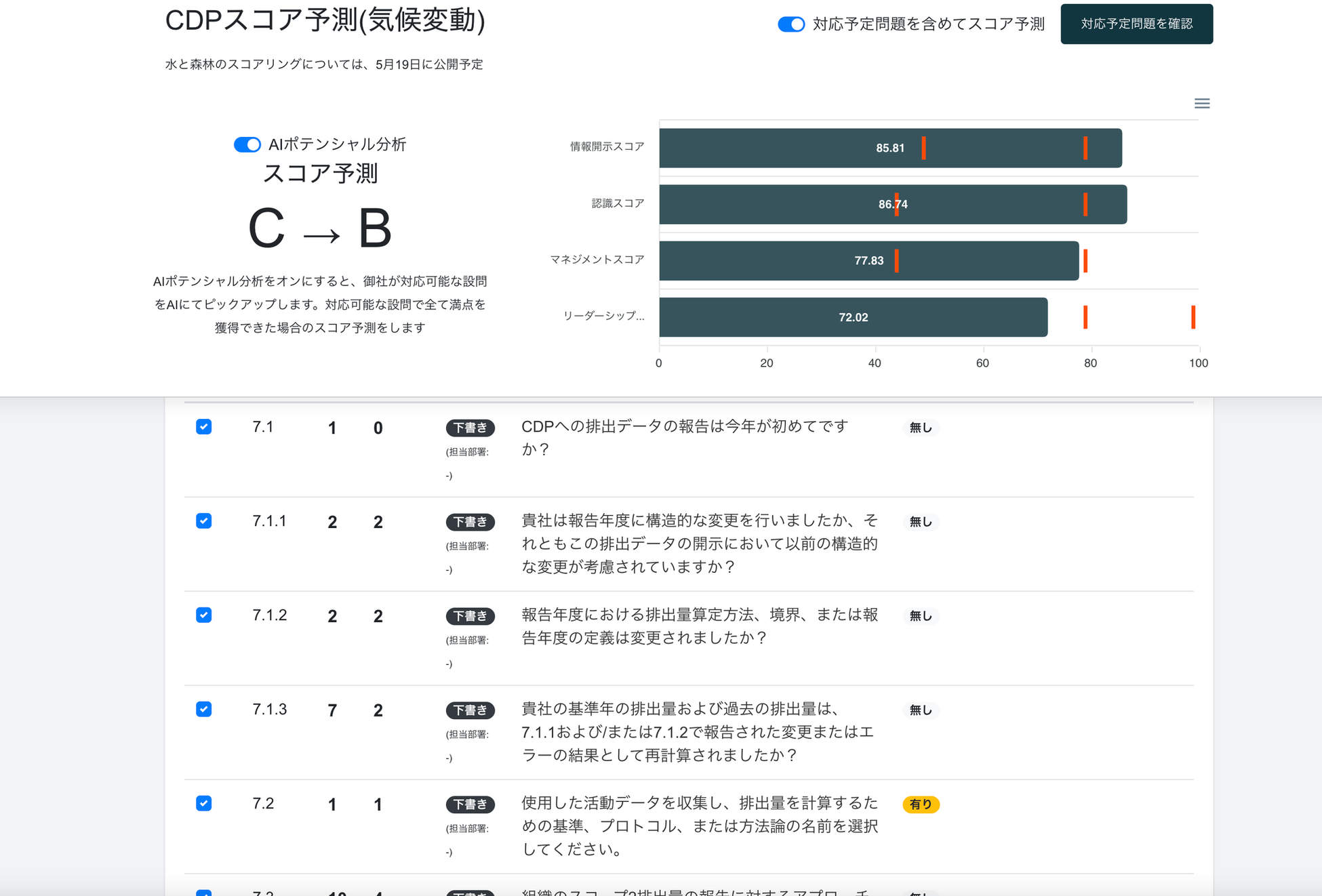Uncheck the checkbox for question 7.1.2

coord(203,615)
